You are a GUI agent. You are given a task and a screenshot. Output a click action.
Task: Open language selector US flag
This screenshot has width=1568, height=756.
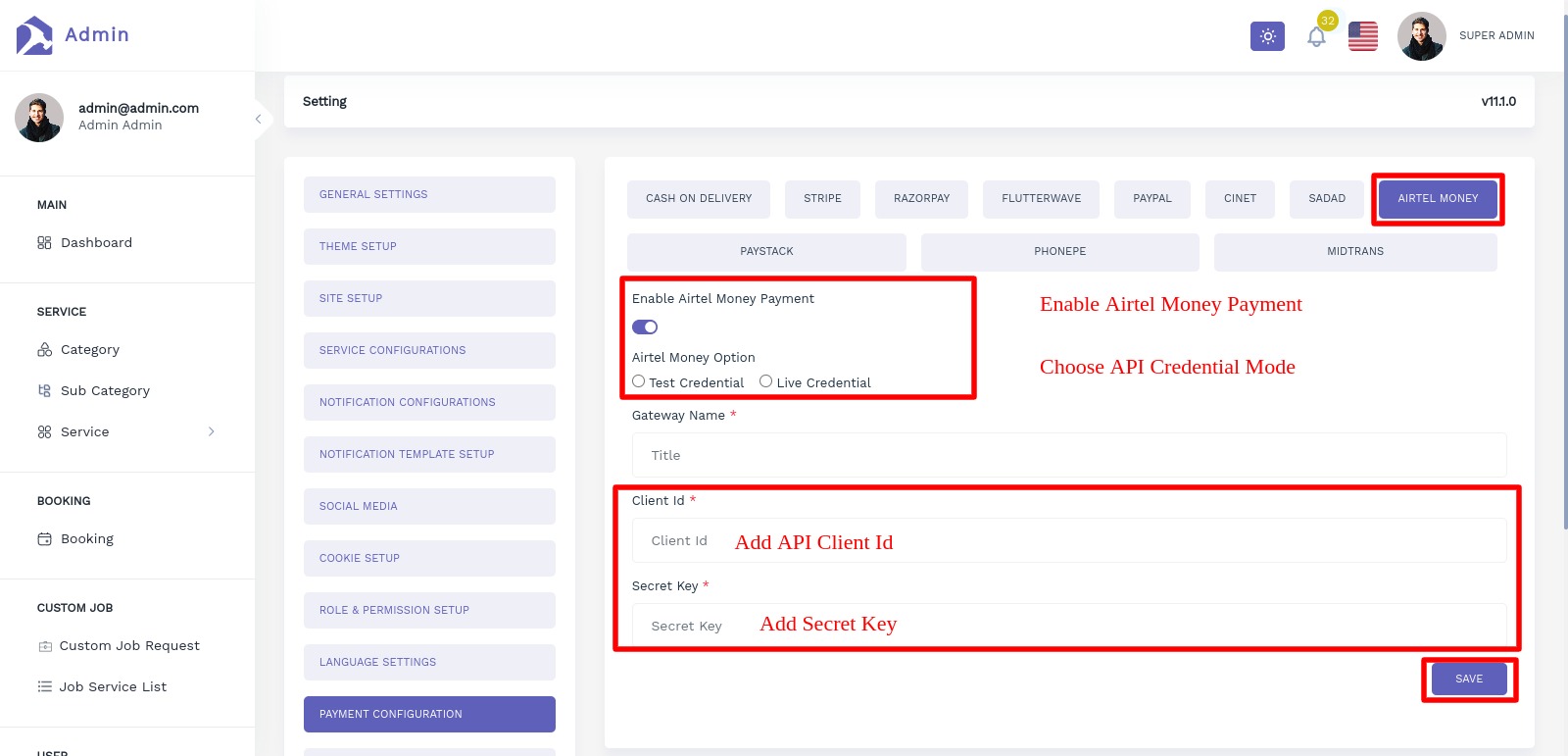pos(1362,36)
